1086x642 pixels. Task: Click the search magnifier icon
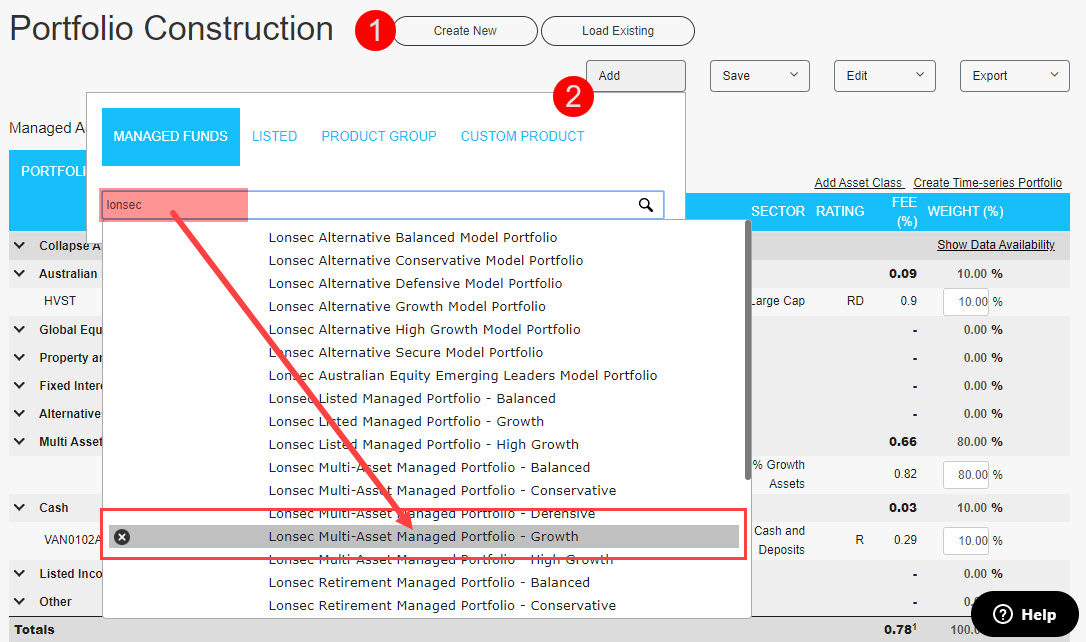(646, 205)
